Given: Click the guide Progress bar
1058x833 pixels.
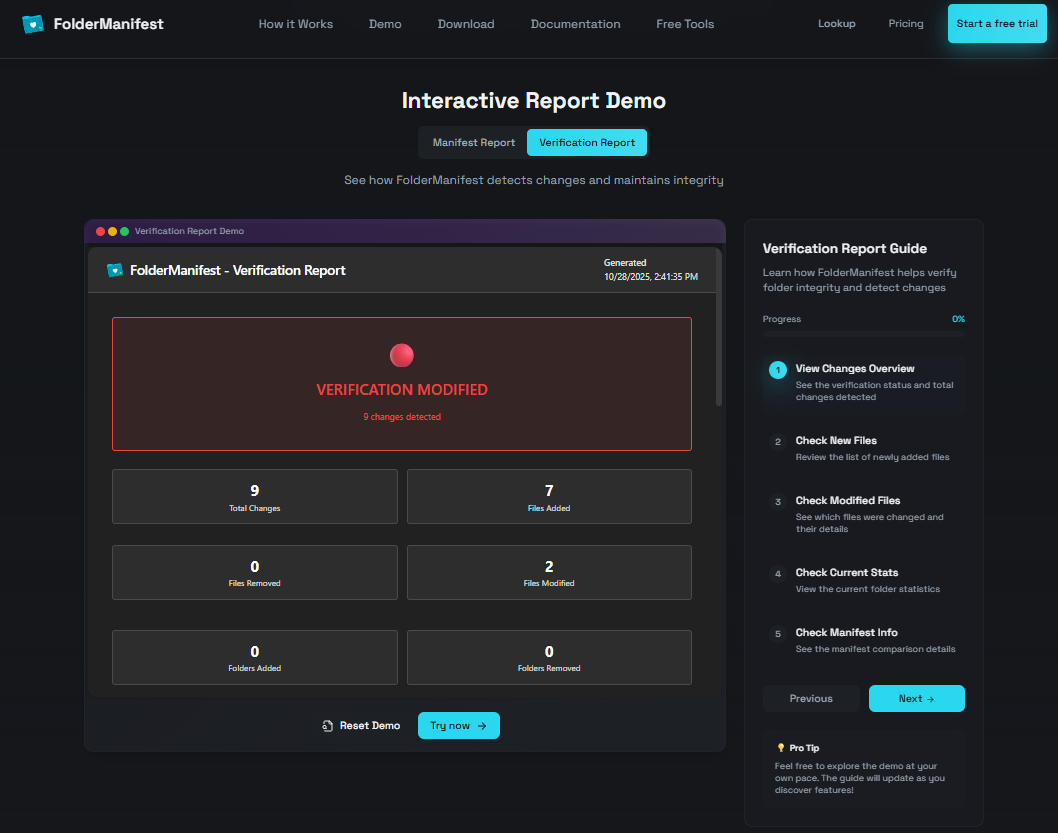Looking at the screenshot, I should (x=863, y=333).
